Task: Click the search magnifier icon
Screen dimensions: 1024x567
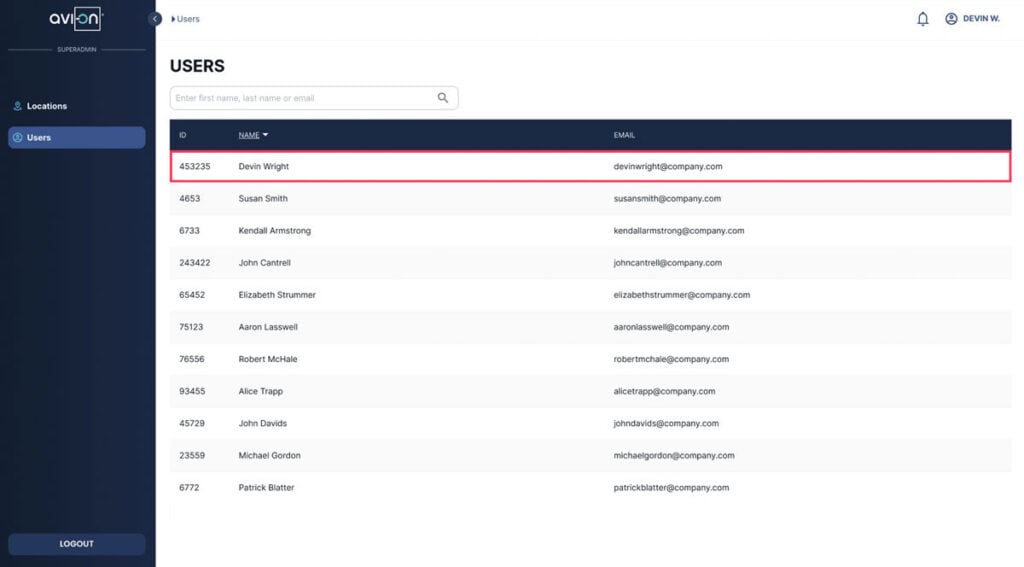Action: [x=443, y=98]
